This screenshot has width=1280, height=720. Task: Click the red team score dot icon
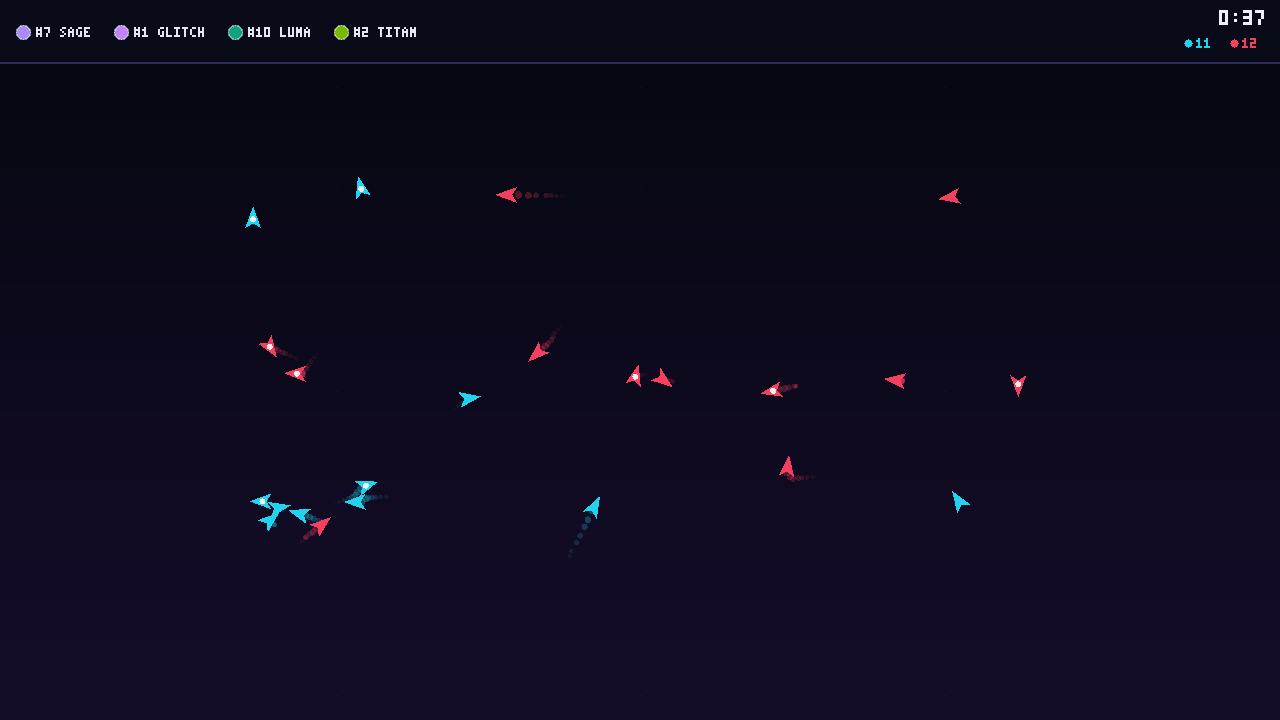coord(1234,44)
